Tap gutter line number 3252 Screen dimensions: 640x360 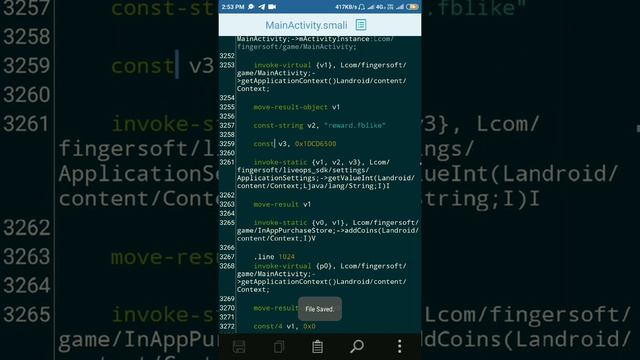pos(227,56)
